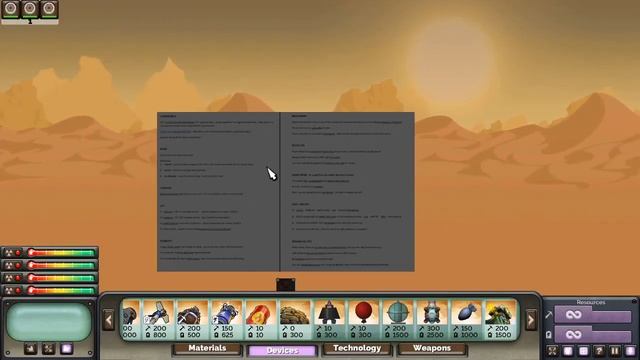Image resolution: width=640 pixels, height=360 pixels.
Task: Click the teal minimap screen
Action: pos(49,322)
